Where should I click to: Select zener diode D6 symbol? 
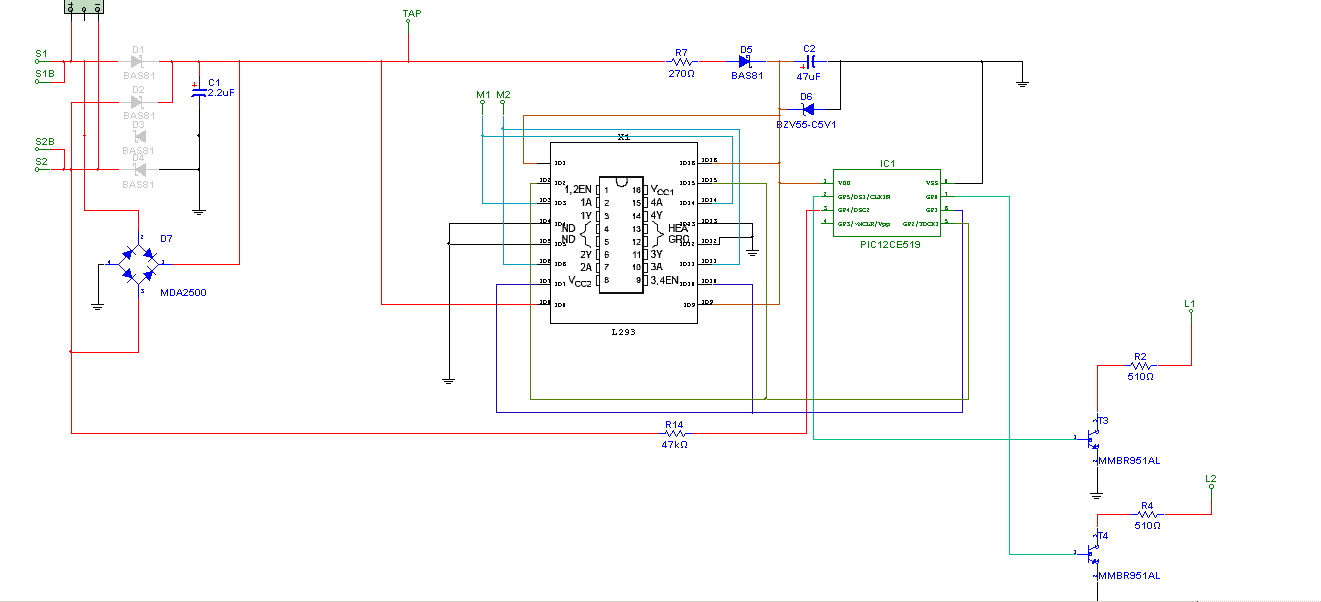coord(808,109)
